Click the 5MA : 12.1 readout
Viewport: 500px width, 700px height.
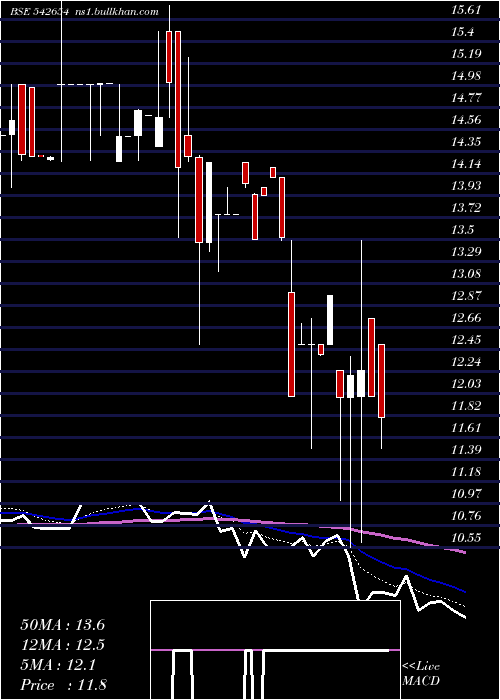pyautogui.click(x=58, y=665)
